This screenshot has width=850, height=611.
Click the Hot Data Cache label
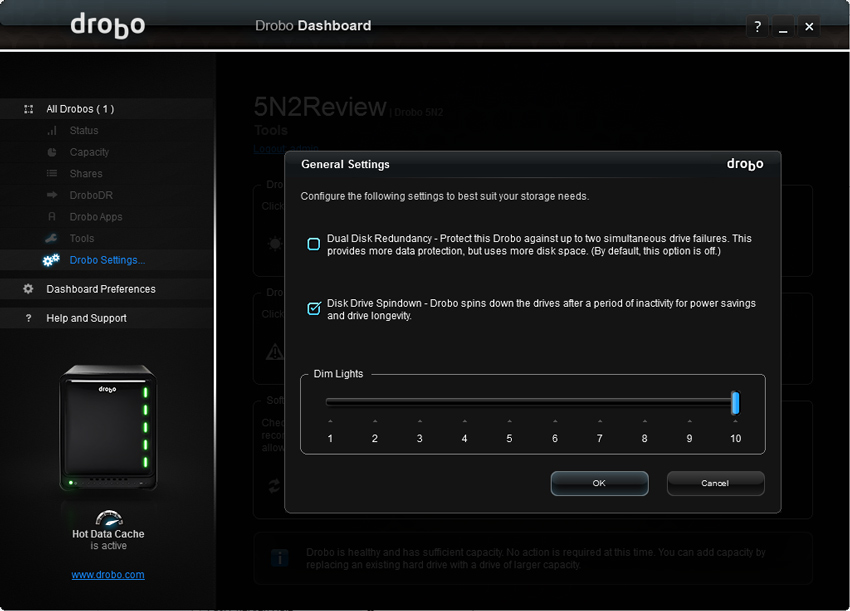(108, 534)
